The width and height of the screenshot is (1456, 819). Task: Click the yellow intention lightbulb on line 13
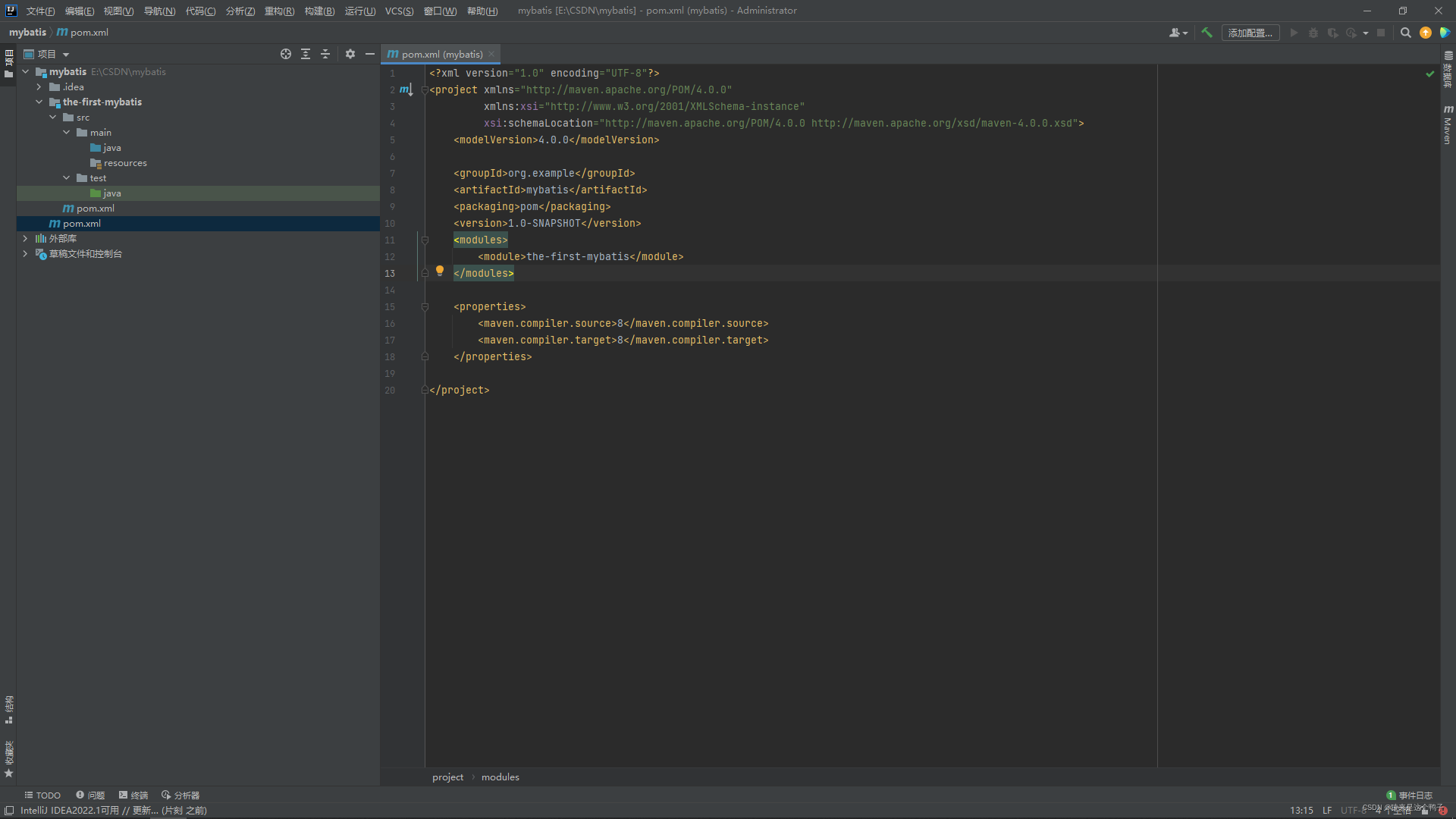click(440, 271)
